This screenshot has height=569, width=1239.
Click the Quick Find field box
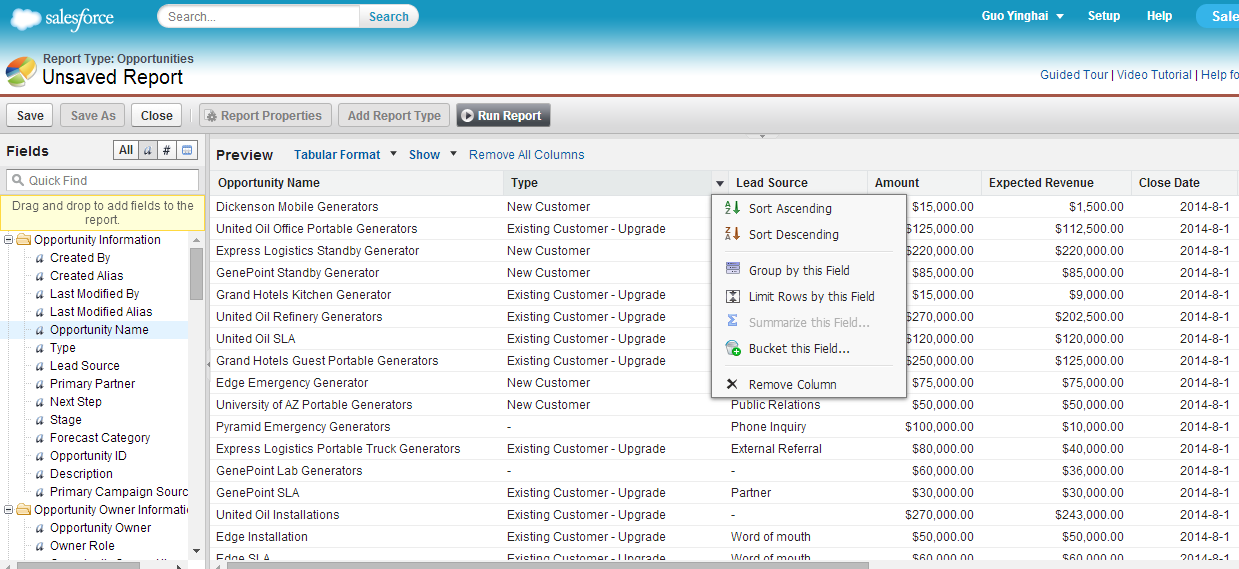(x=103, y=180)
